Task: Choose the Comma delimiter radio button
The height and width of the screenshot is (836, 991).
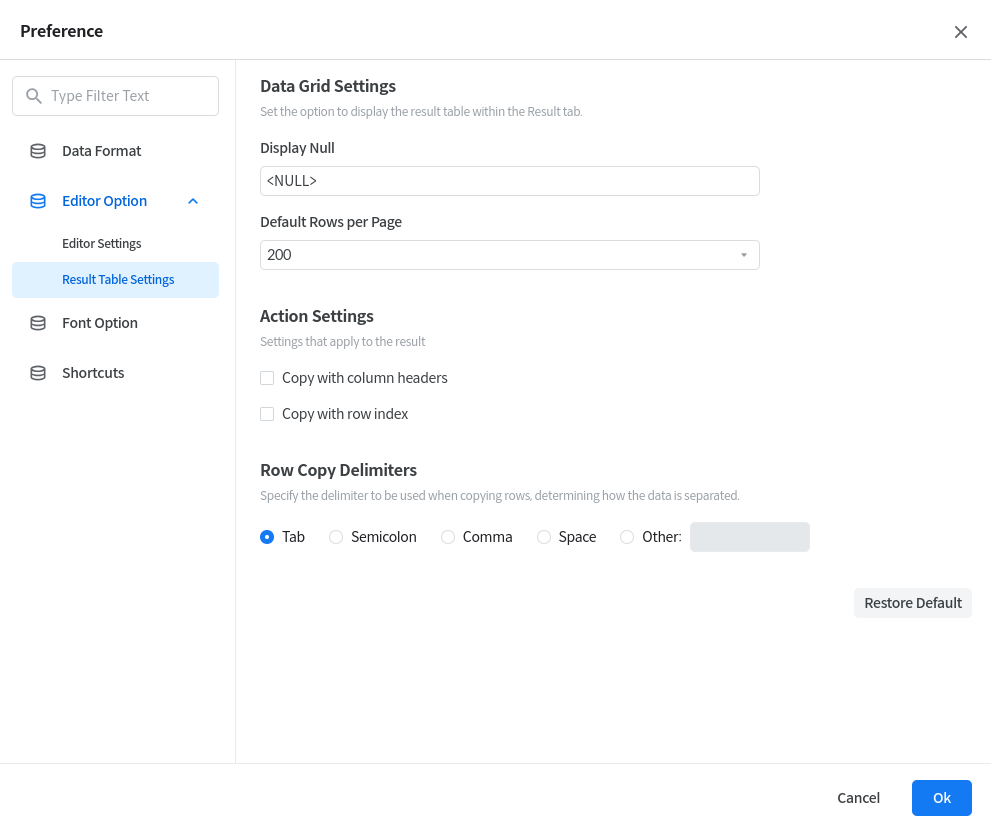Action: click(448, 537)
